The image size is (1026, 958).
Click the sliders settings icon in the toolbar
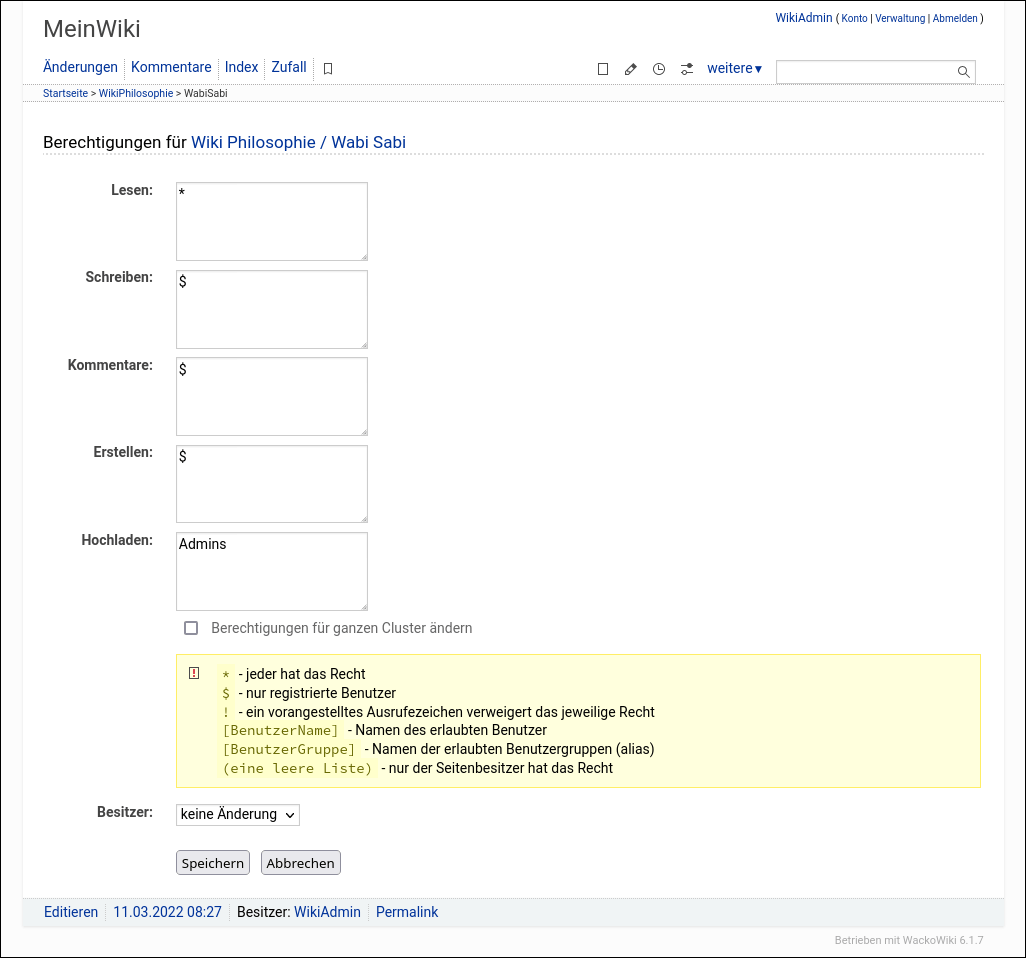click(x=687, y=69)
